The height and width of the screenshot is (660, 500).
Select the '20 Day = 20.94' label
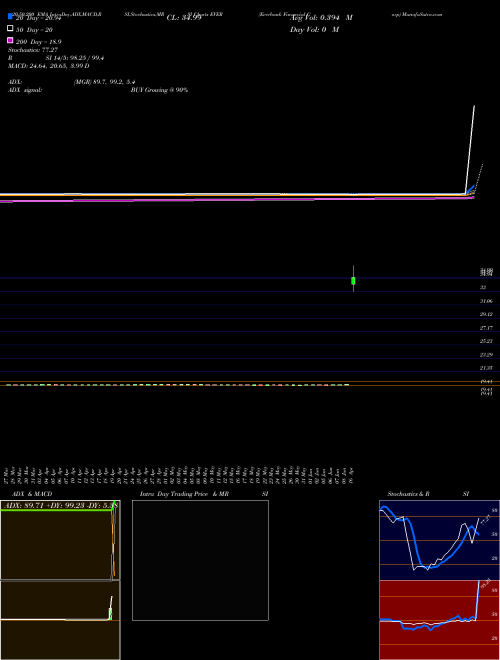(39, 18)
